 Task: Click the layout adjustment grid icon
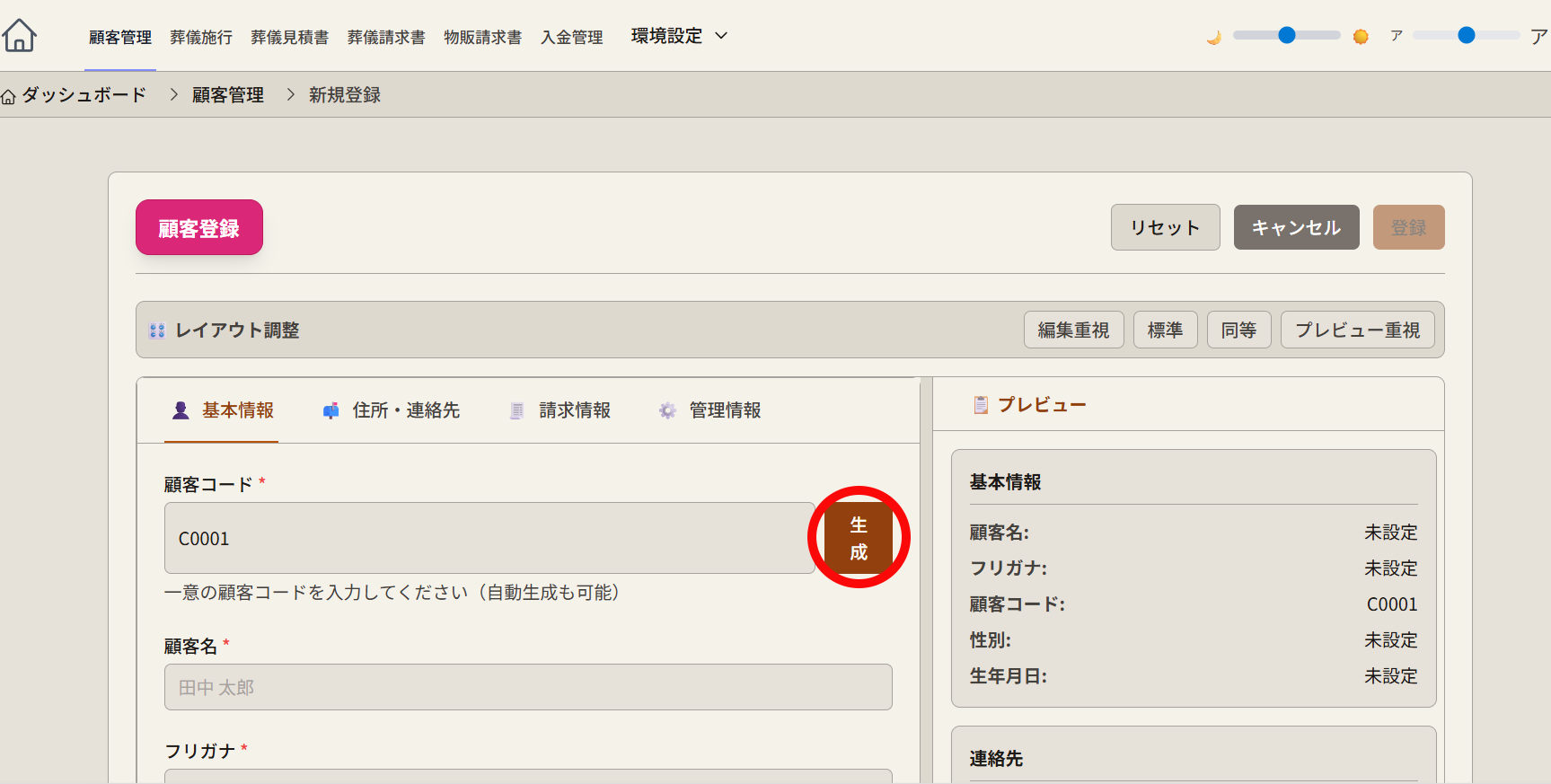pyautogui.click(x=157, y=330)
